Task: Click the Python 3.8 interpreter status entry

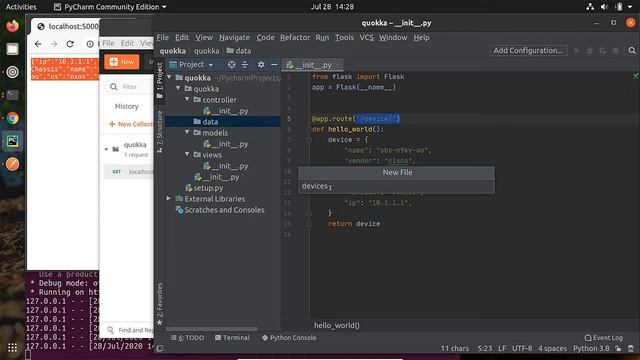Action: (x=591, y=348)
